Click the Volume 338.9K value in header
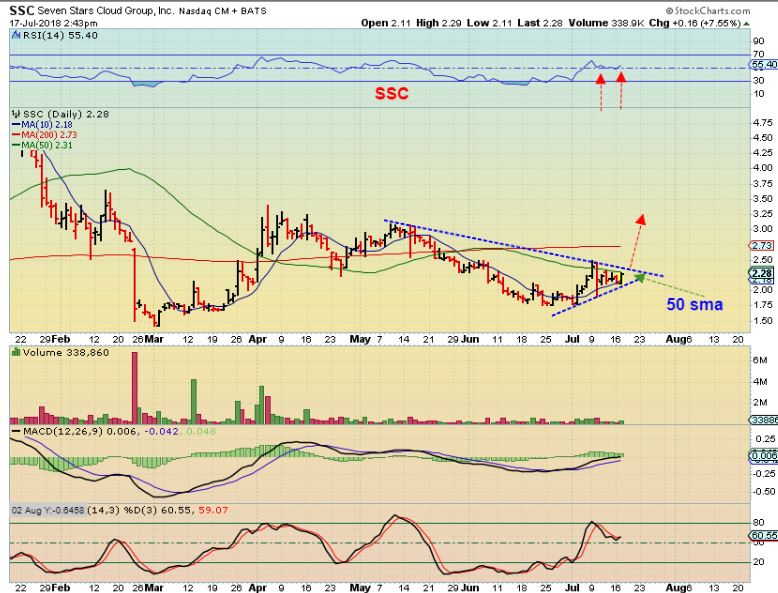 point(606,23)
